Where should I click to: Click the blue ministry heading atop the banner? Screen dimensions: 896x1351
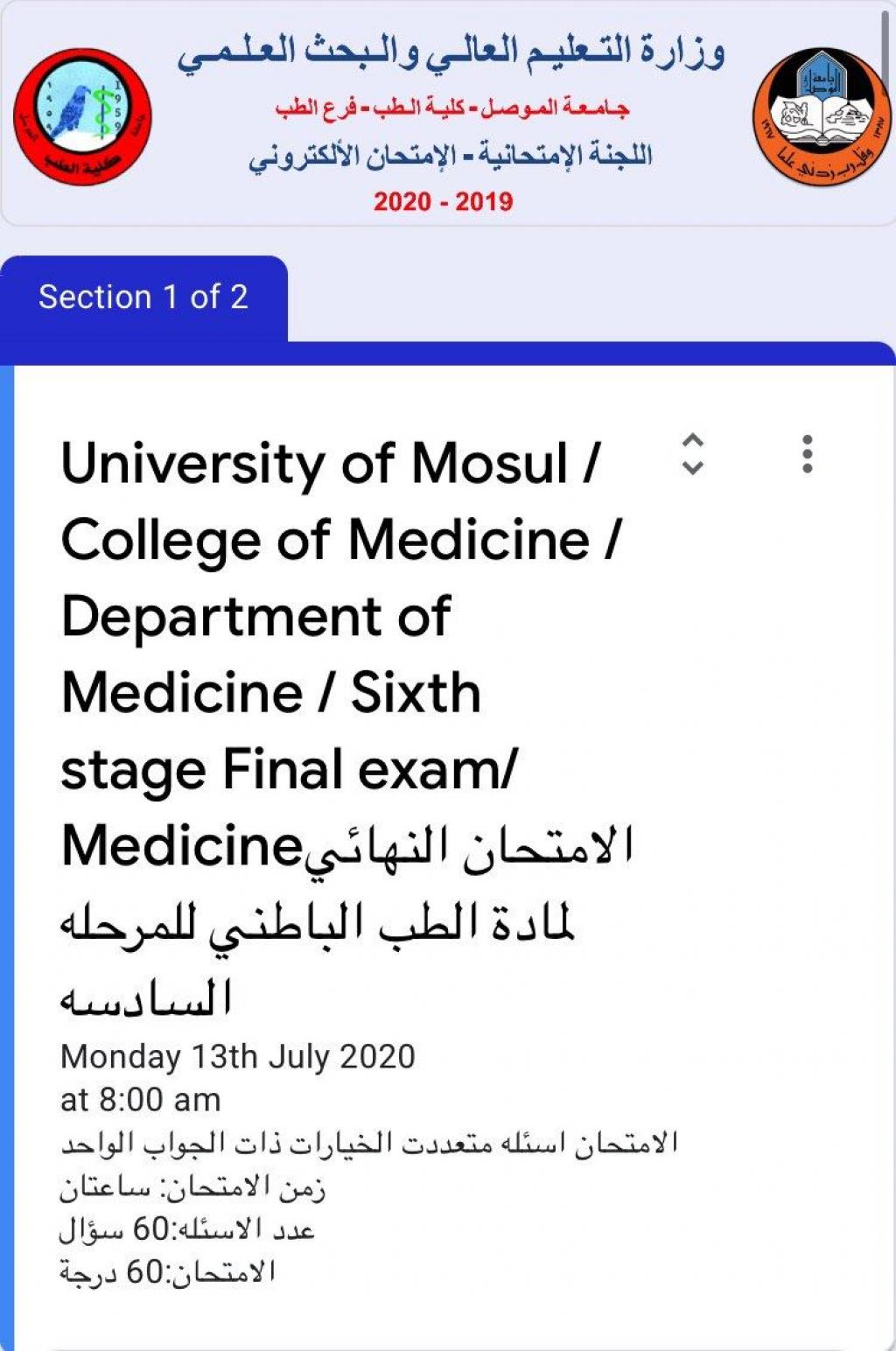pos(451,52)
